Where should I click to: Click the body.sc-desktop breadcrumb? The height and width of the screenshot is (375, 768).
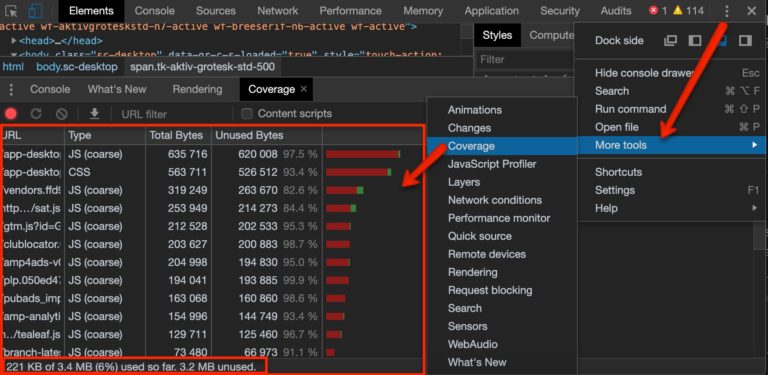(x=77, y=67)
